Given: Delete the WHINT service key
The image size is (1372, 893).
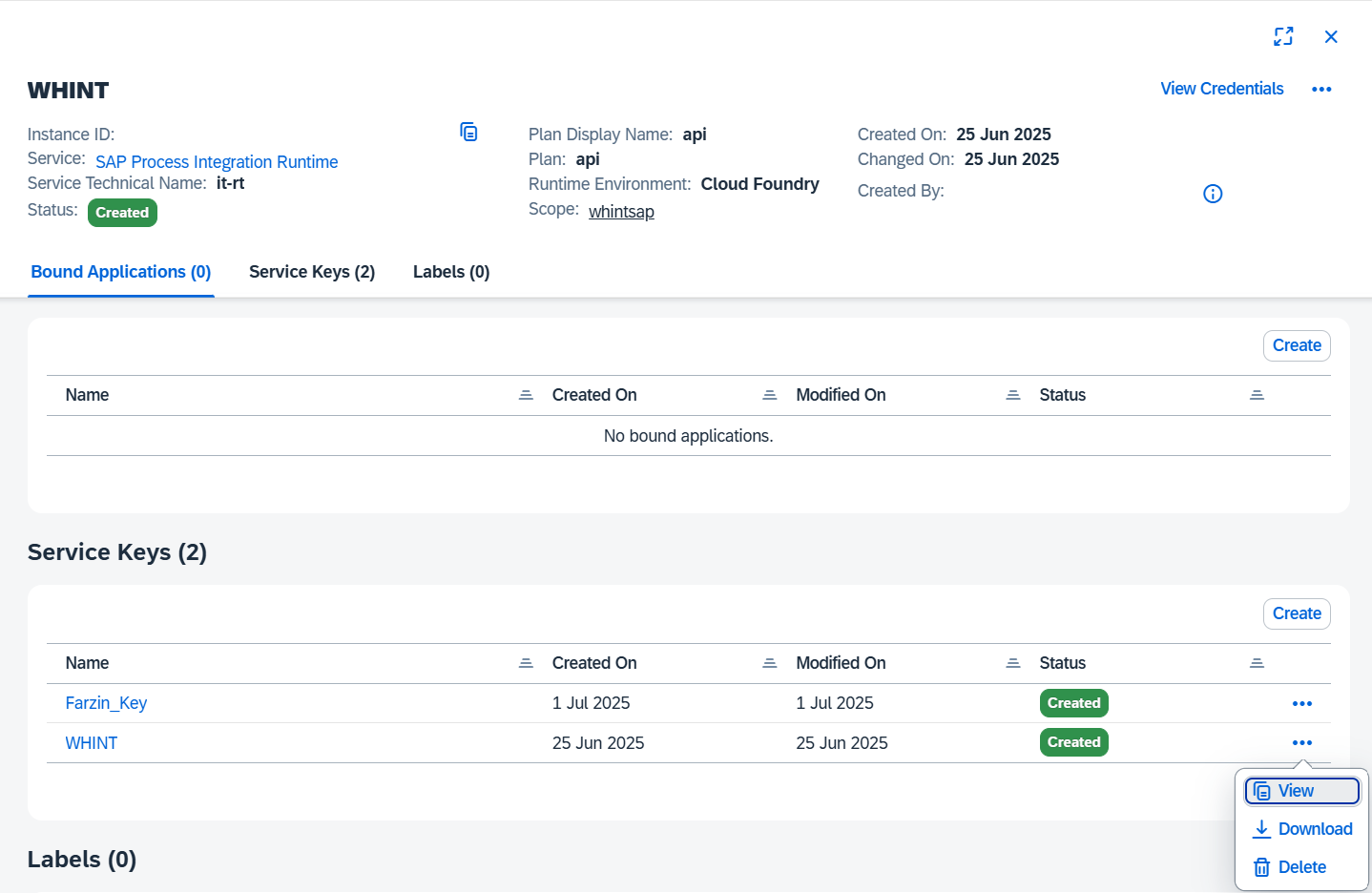Looking at the screenshot, I should (x=1290, y=867).
